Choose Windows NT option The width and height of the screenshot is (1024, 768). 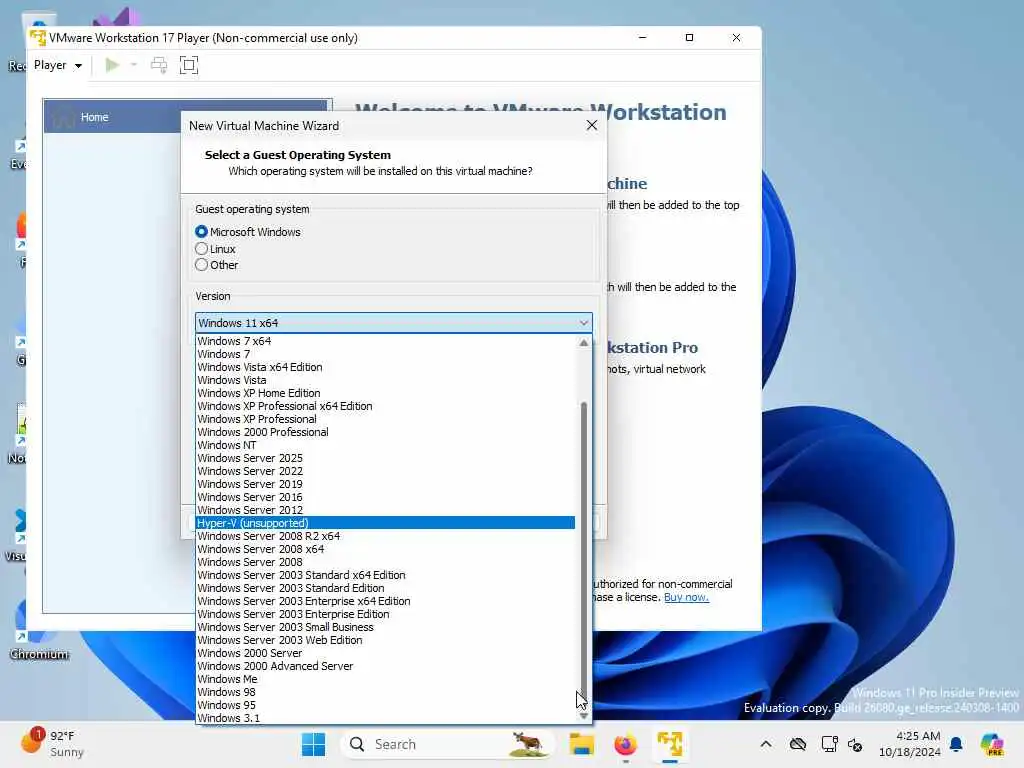(385, 445)
